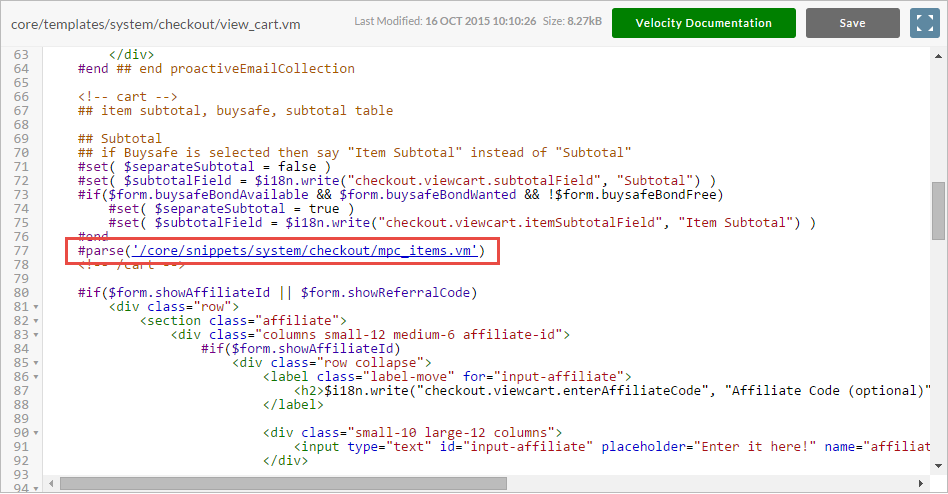Click the horizontal scrollbar thumb
Screen dimensions: 948x494
283,484
